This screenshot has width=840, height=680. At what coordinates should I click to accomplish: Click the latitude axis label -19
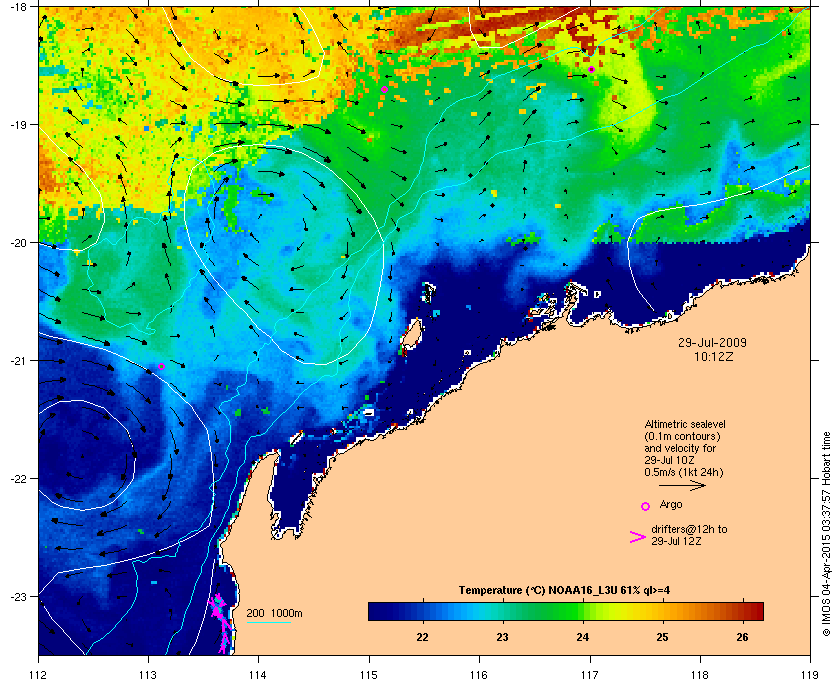tap(18, 124)
